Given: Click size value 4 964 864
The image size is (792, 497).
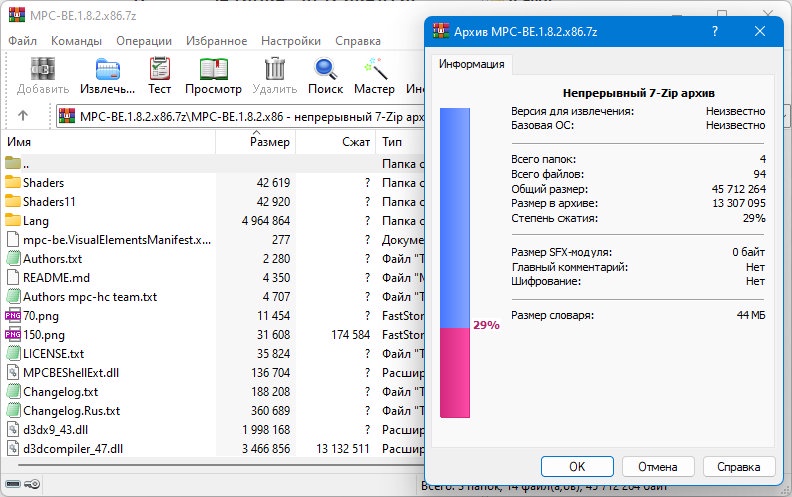Looking at the screenshot, I should tap(266, 221).
